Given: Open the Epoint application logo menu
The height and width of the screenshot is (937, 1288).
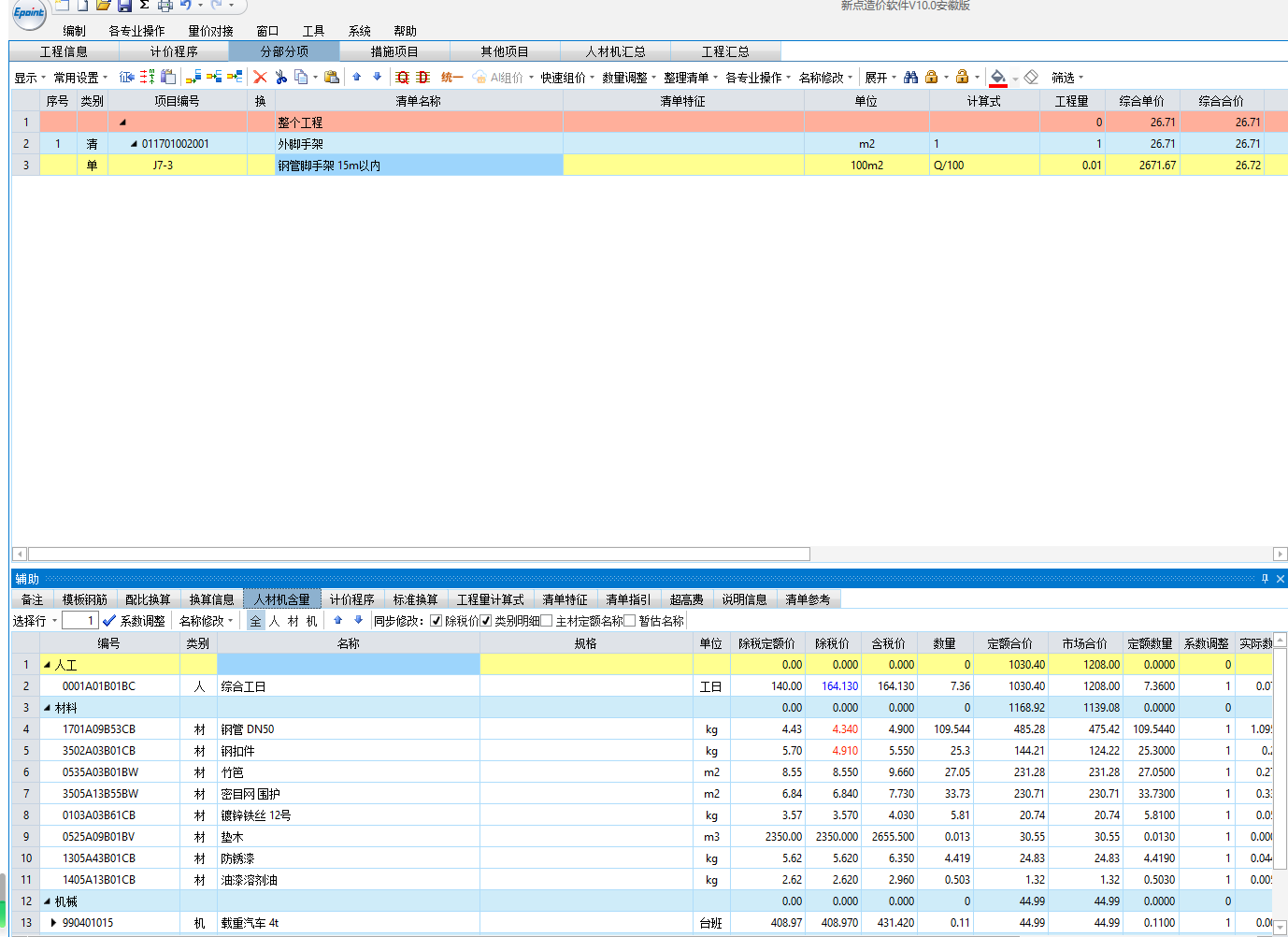Looking at the screenshot, I should click(29, 12).
